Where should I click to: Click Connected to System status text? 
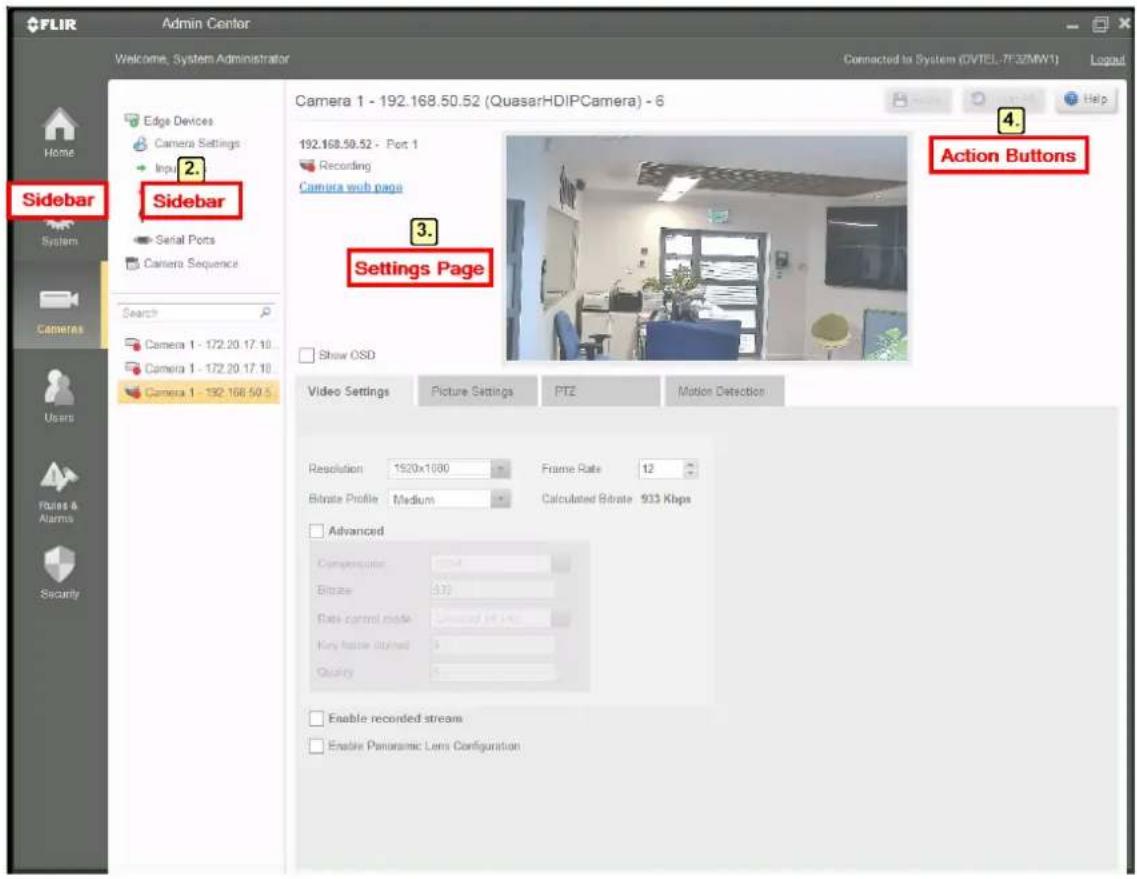(951, 59)
